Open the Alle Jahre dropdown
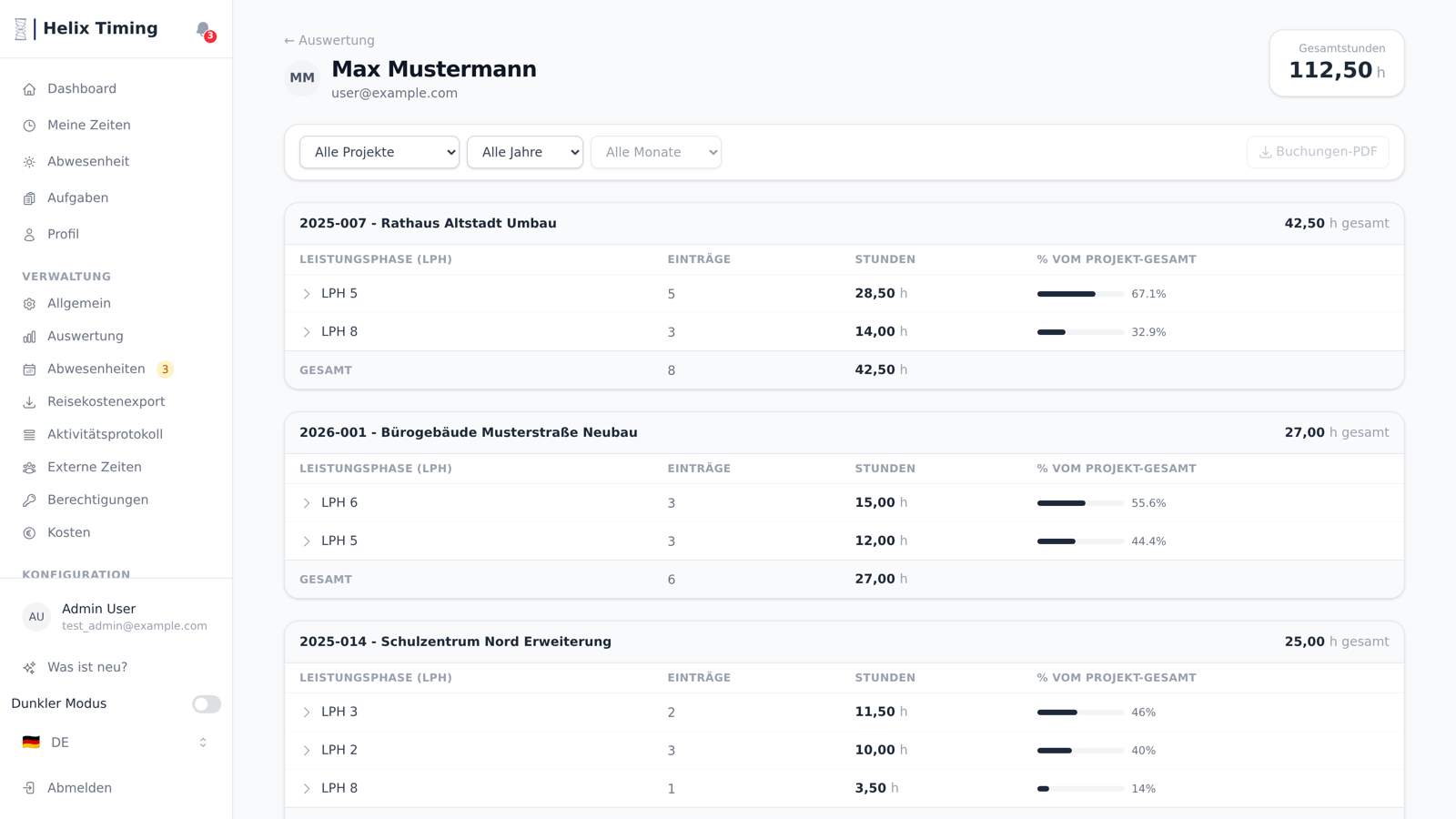This screenshot has height=819, width=1456. click(525, 152)
